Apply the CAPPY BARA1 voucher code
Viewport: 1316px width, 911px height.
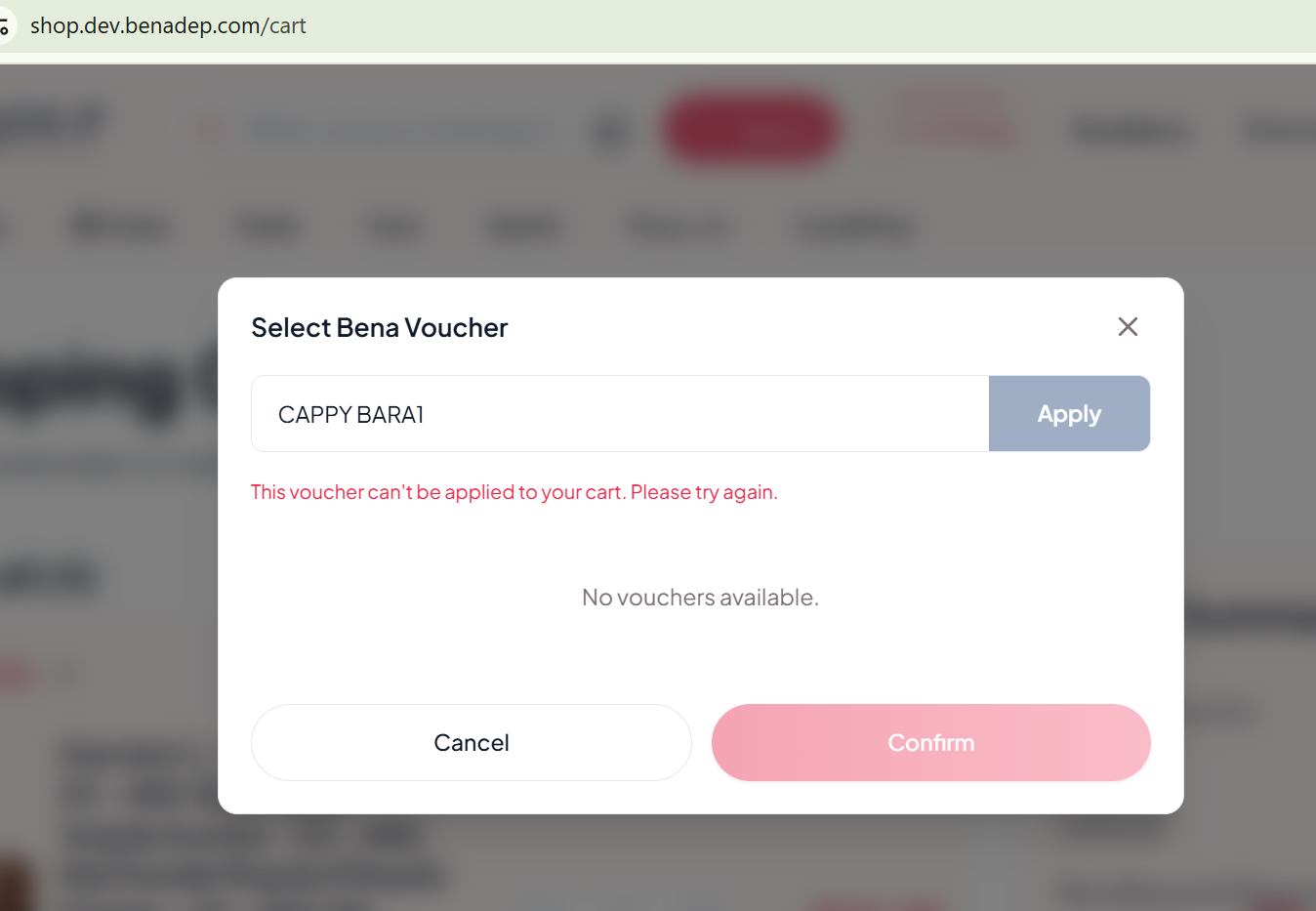click(1069, 414)
